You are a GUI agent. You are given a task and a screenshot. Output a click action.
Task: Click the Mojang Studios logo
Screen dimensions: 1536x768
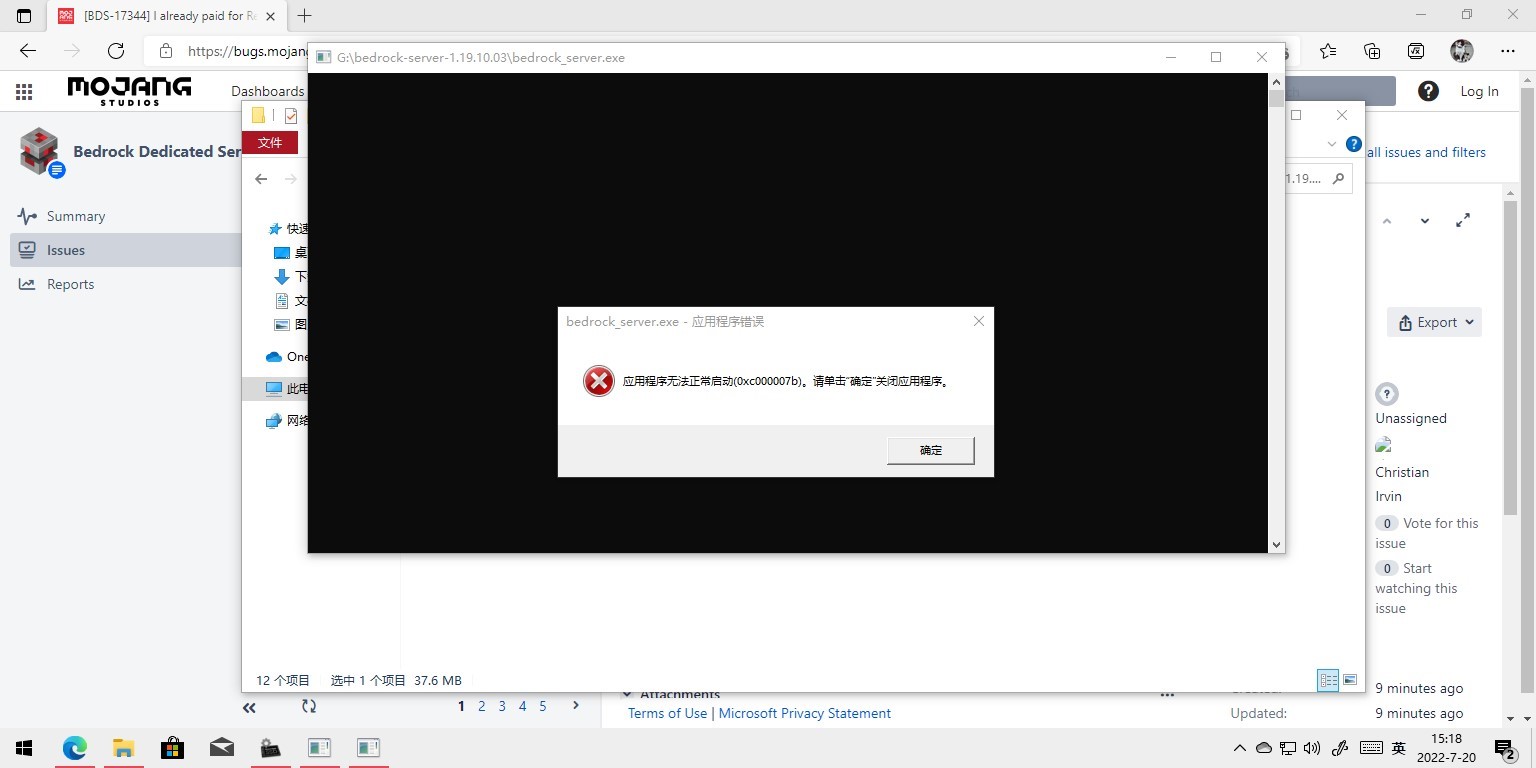point(129,91)
